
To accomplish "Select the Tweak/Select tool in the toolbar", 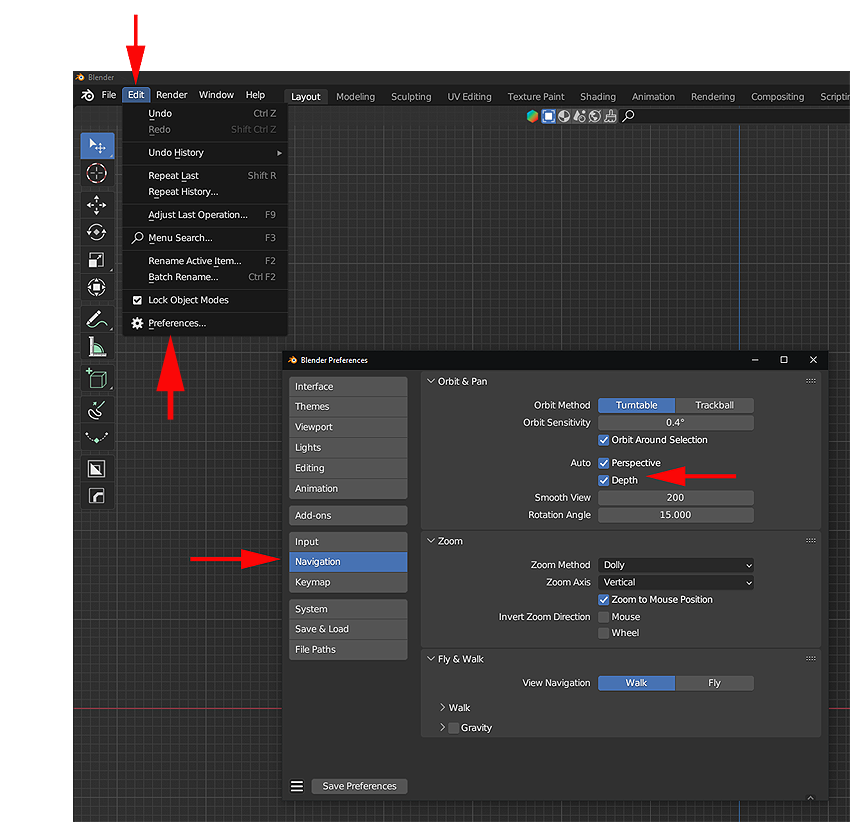I will click(x=97, y=145).
